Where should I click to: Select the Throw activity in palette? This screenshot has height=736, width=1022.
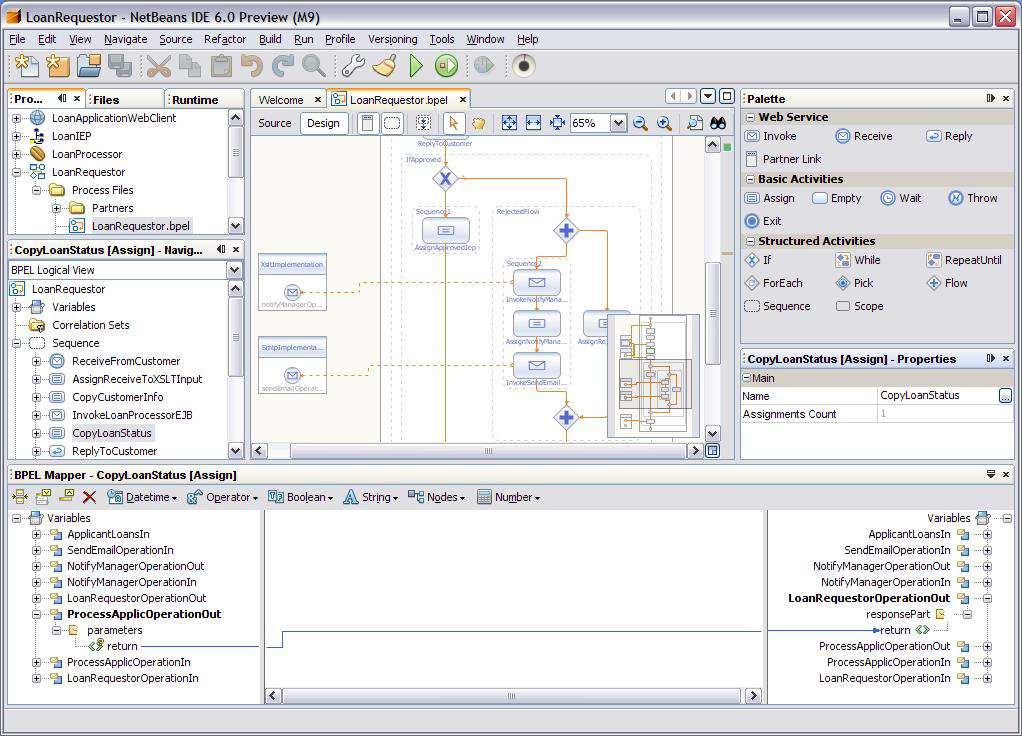[972, 198]
